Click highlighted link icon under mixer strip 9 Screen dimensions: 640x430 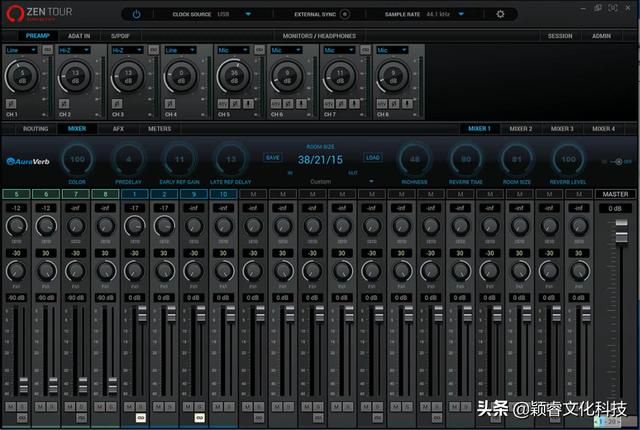(x=200, y=418)
